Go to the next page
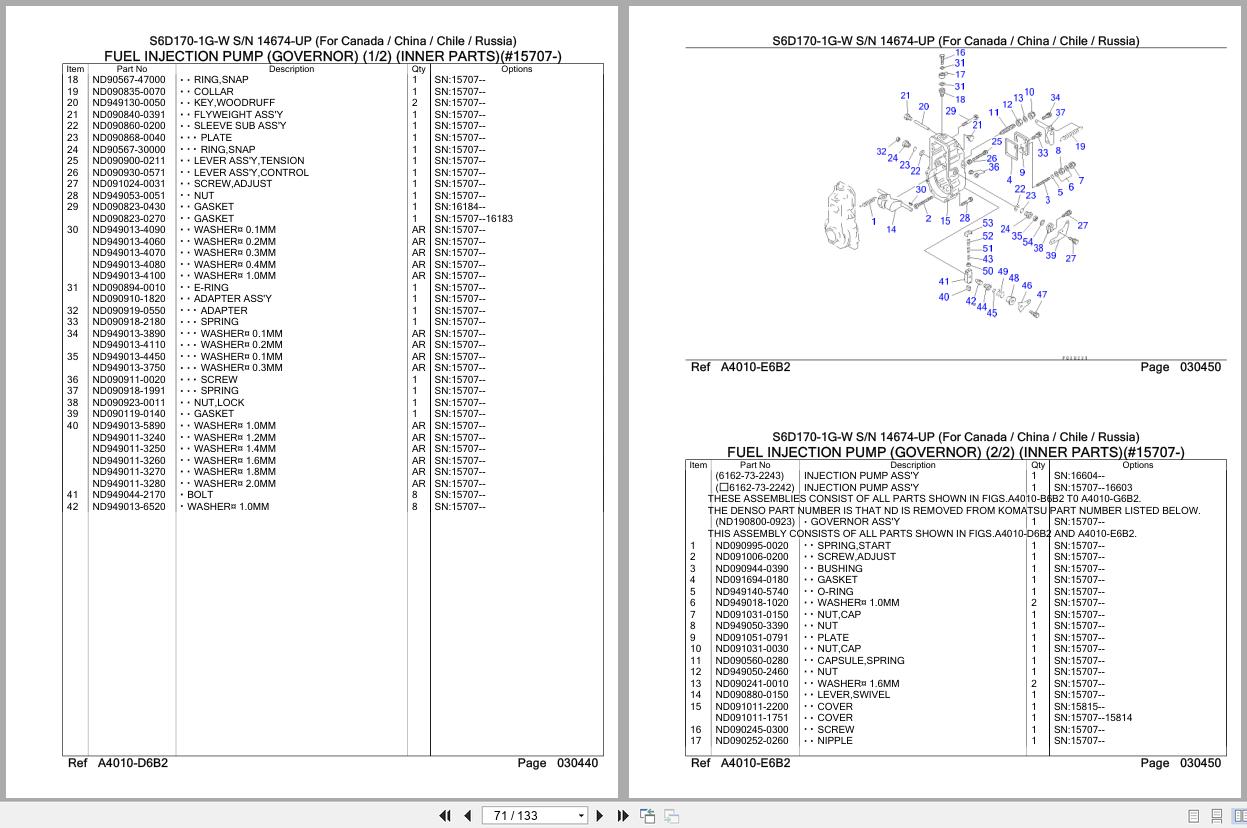 [x=600, y=816]
